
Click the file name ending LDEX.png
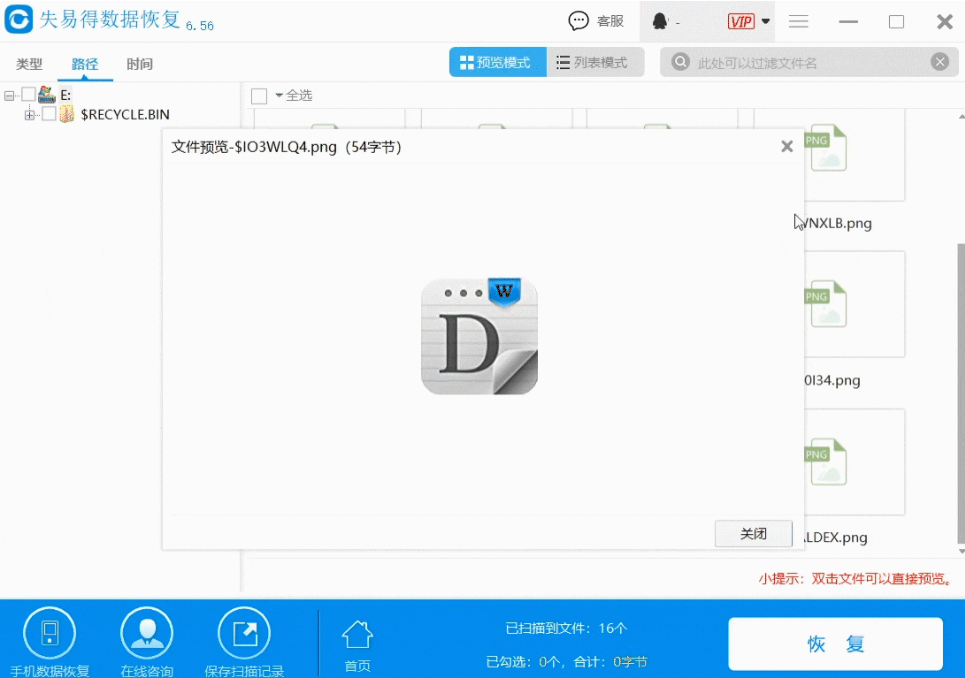click(836, 537)
